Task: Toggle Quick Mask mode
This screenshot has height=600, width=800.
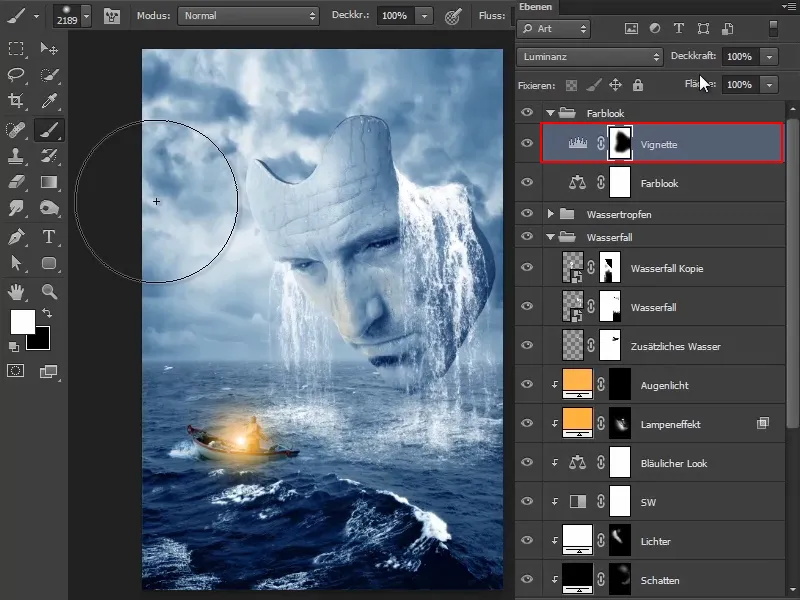Action: click(15, 371)
